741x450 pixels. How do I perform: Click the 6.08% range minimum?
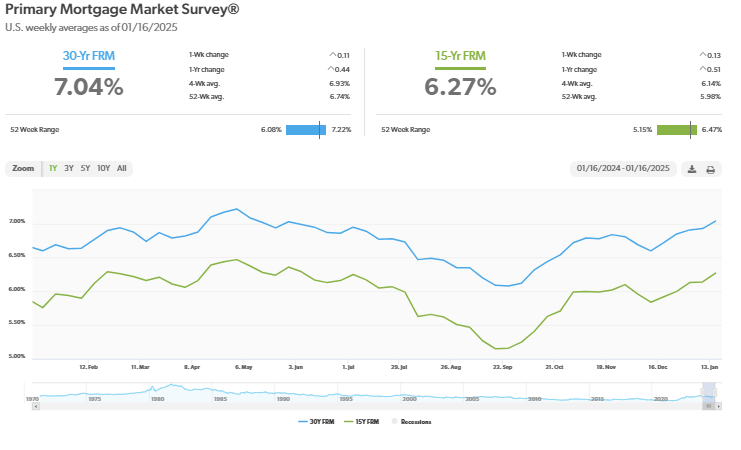pyautogui.click(x=271, y=130)
